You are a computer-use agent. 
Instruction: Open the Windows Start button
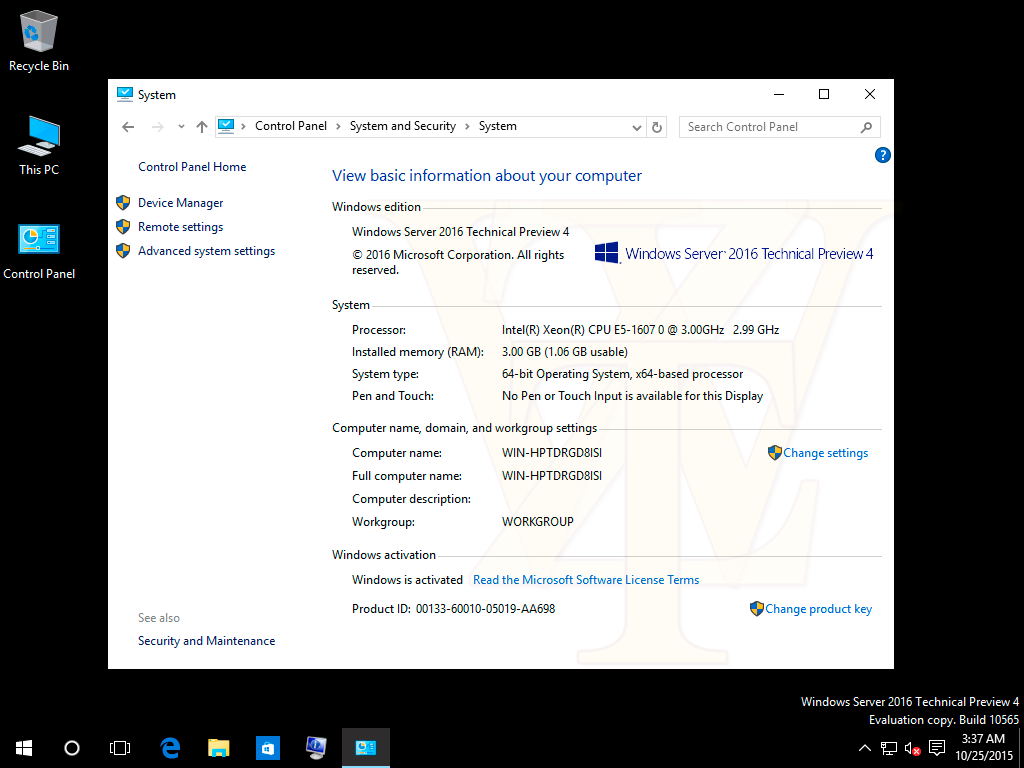pos(24,748)
